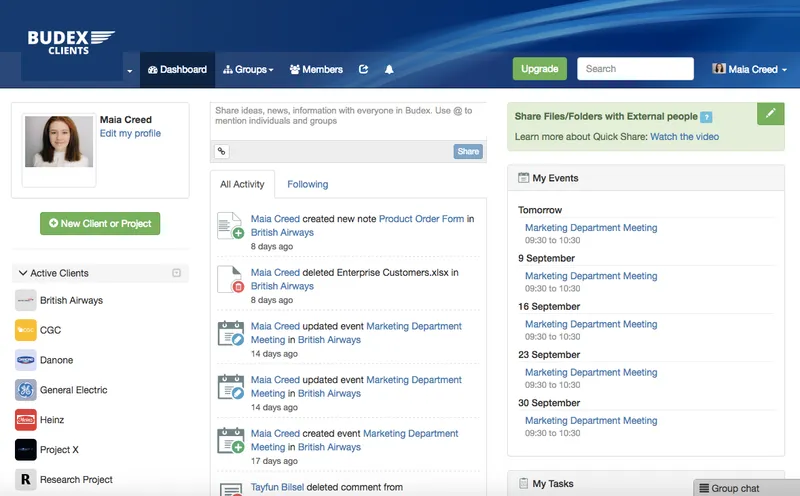Click the new note icon for Product Order Form
The height and width of the screenshot is (496, 800).
(230, 226)
